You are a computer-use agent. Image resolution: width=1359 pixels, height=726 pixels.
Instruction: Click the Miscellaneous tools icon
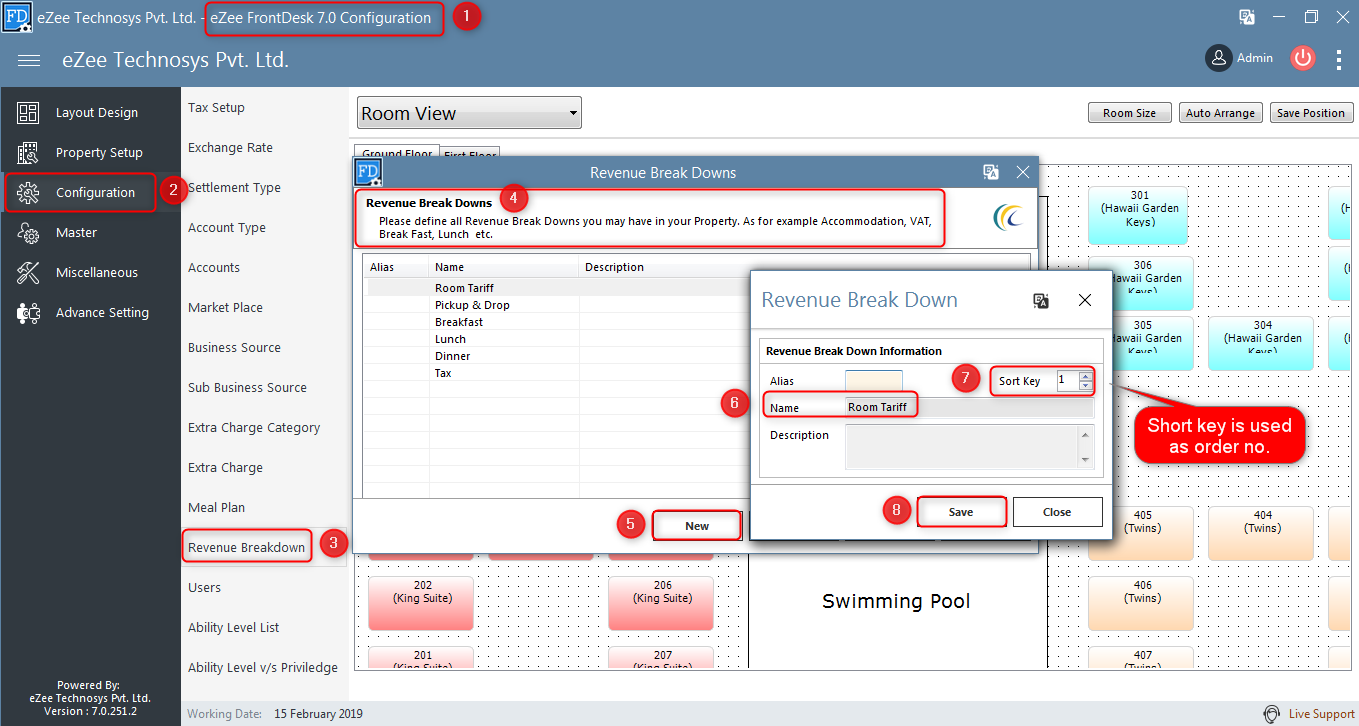(x=28, y=273)
